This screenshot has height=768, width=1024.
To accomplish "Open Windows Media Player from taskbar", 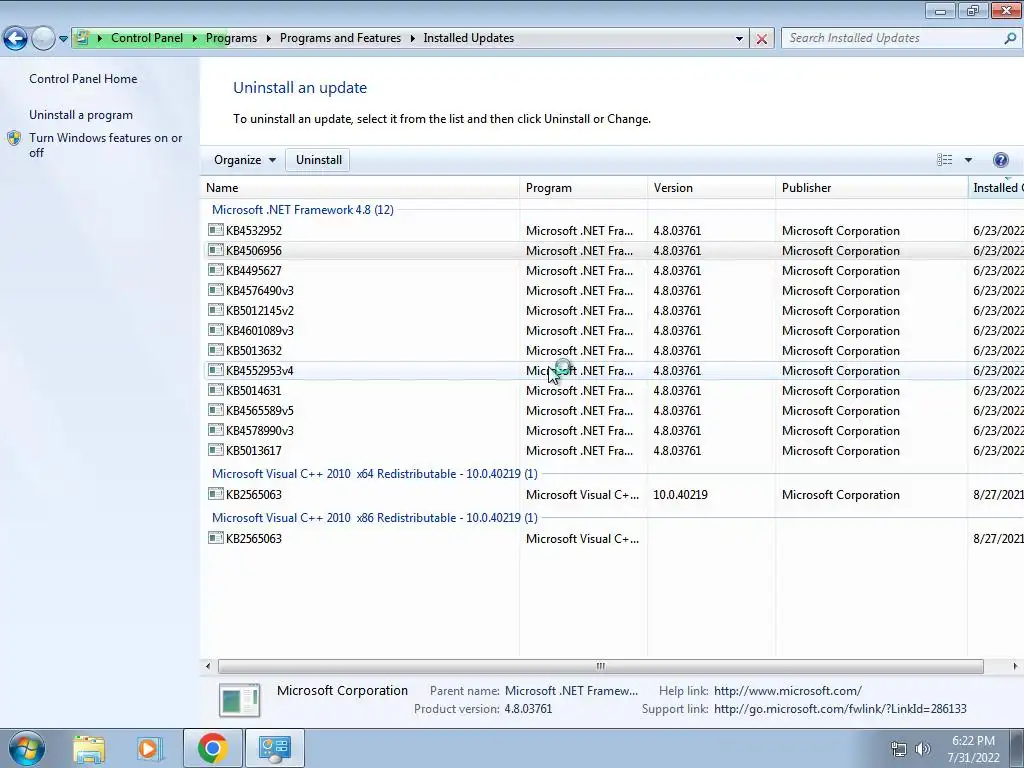I will 149,748.
